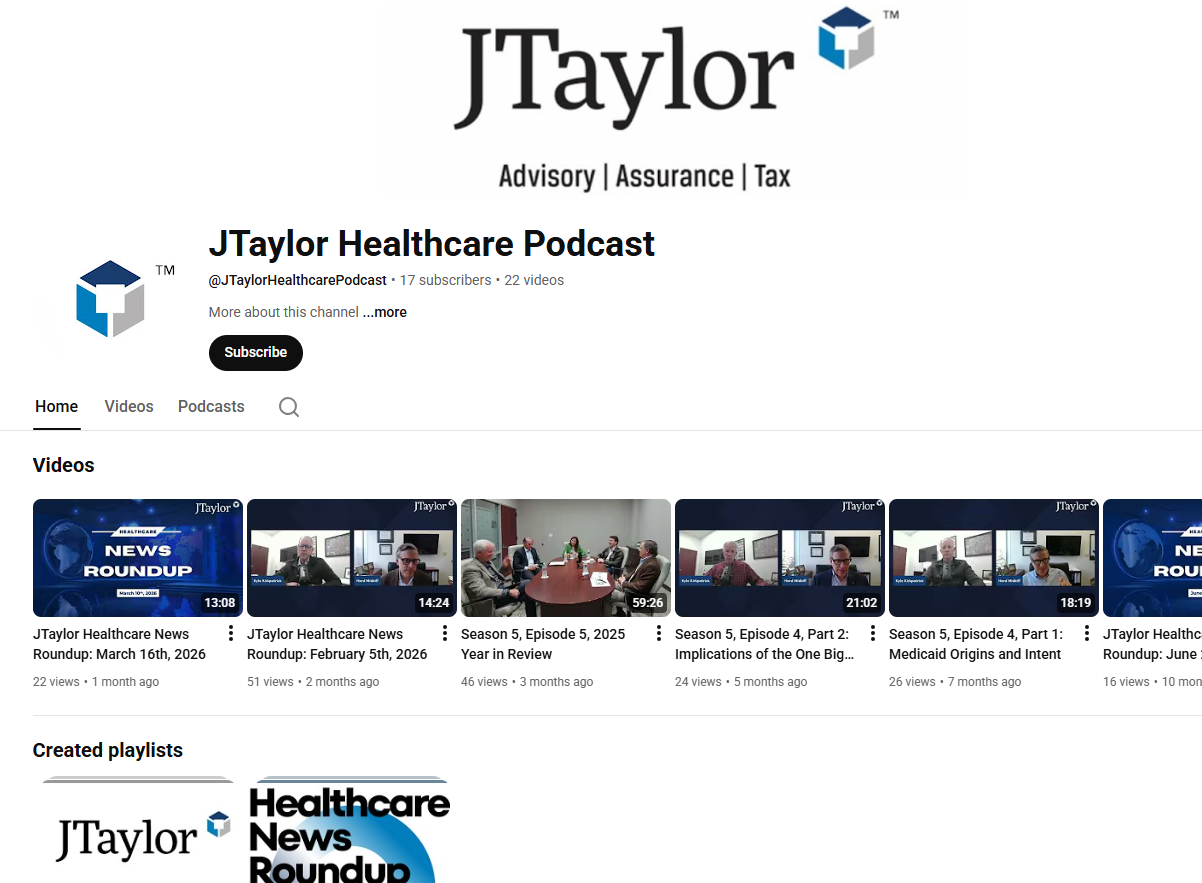
Task: Open title 'Season 5, Episode 4, Part 1: Medicaid Origins'
Action: coord(976,644)
